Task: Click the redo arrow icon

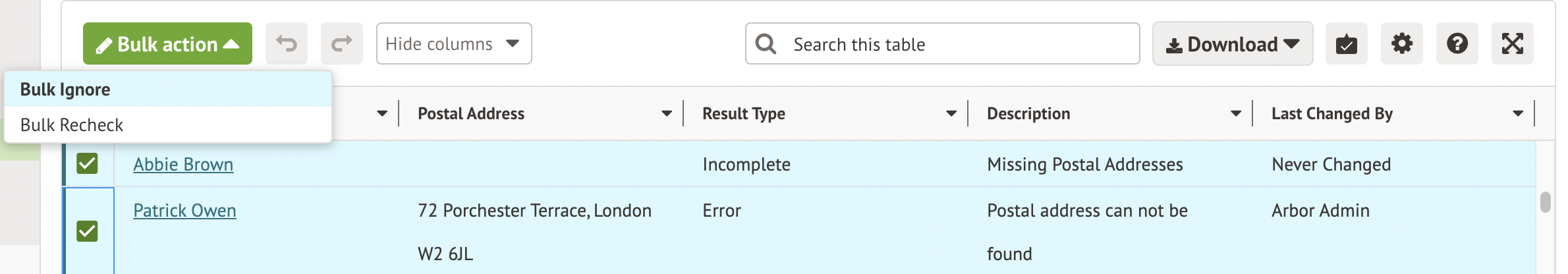Action: point(342,44)
